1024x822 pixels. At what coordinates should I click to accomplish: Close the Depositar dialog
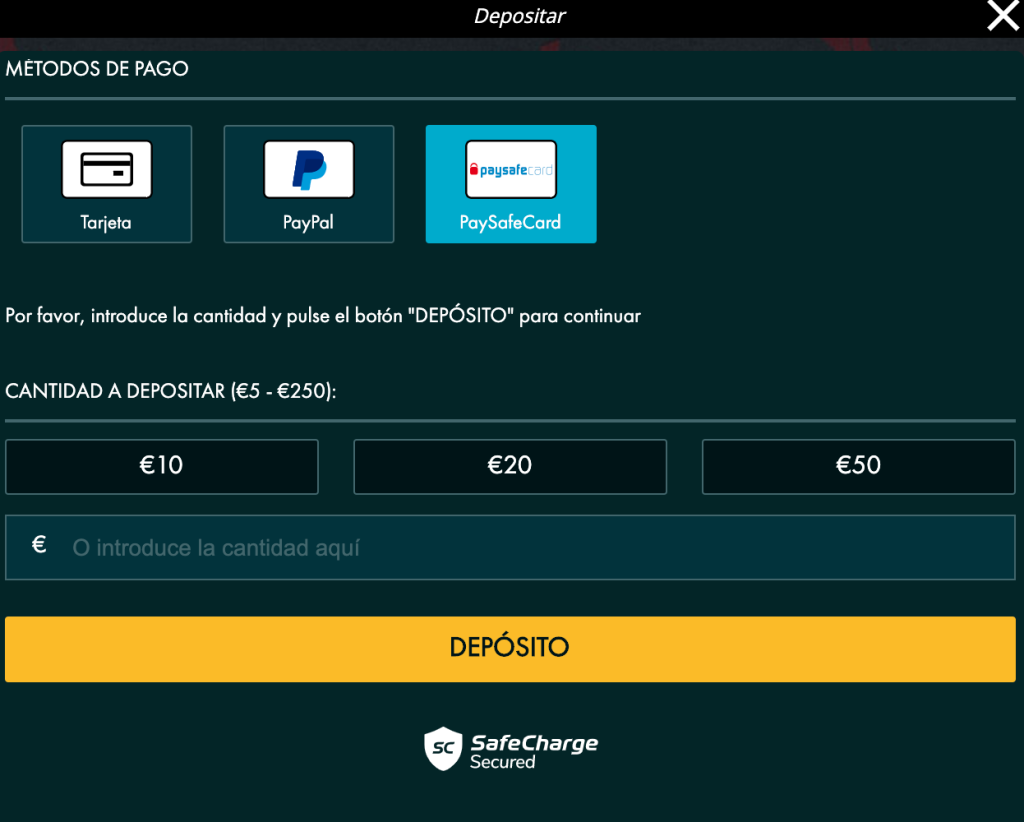(x=1002, y=16)
